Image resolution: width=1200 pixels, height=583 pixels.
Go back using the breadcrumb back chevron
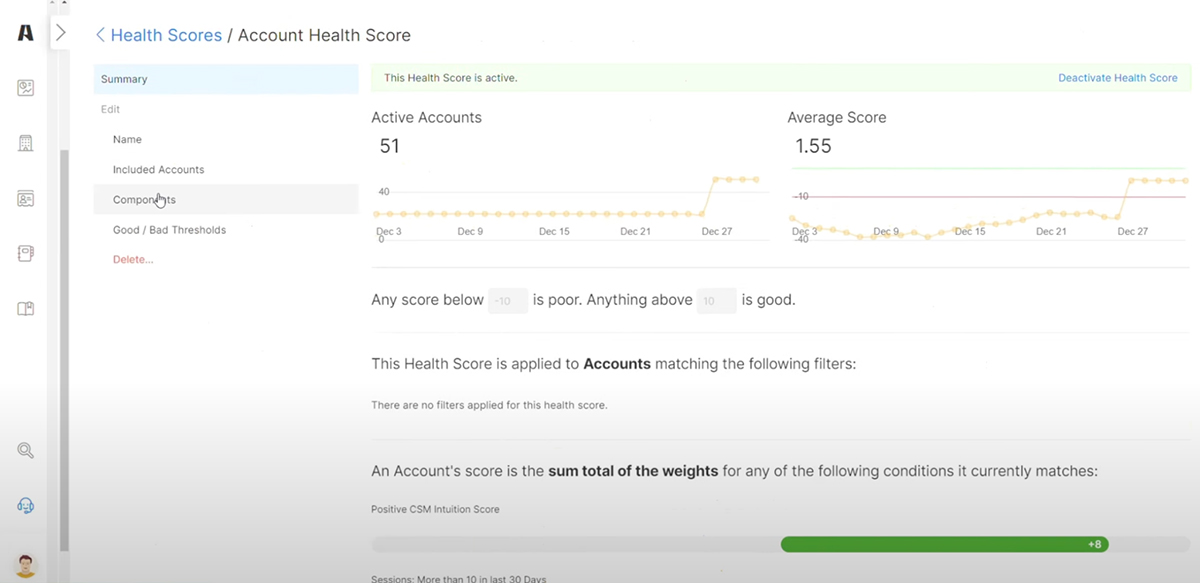99,34
